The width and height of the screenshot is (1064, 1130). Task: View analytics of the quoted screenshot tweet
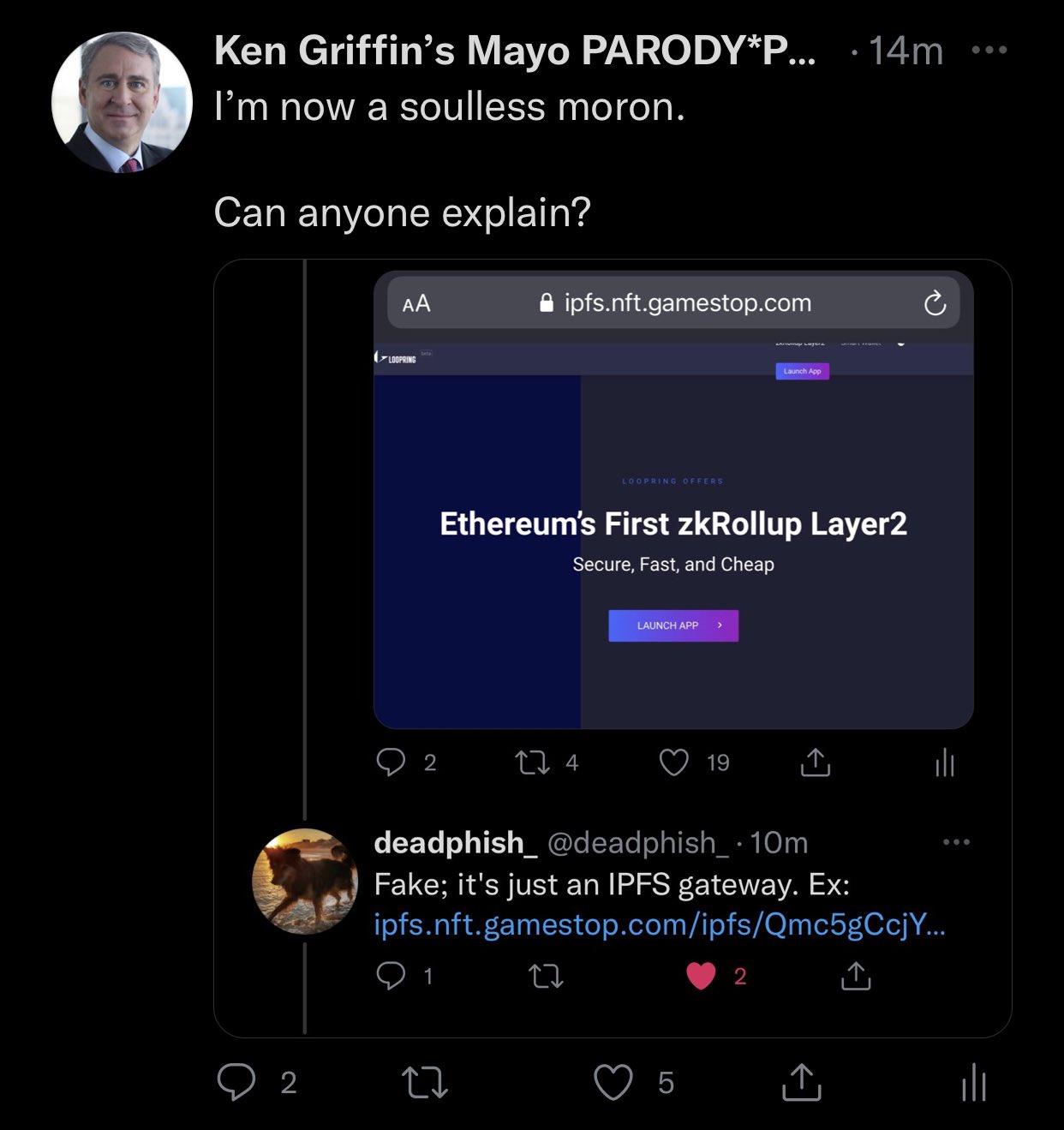pyautogui.click(x=945, y=762)
